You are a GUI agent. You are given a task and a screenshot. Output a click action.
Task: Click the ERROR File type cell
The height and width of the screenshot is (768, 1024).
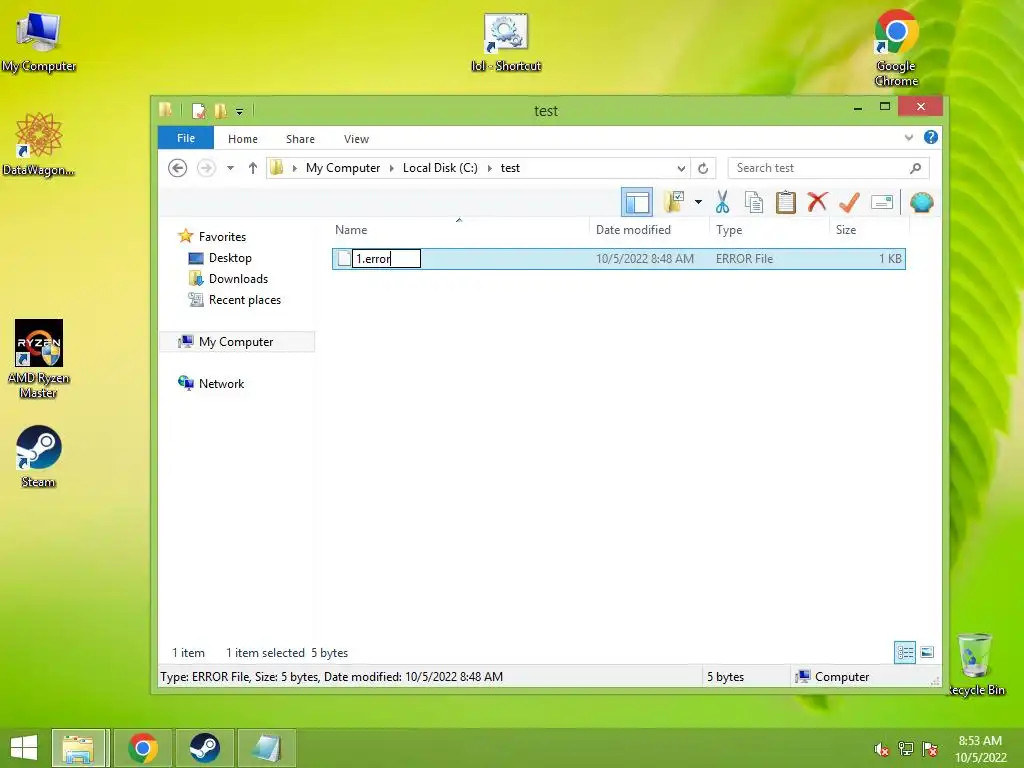744,259
